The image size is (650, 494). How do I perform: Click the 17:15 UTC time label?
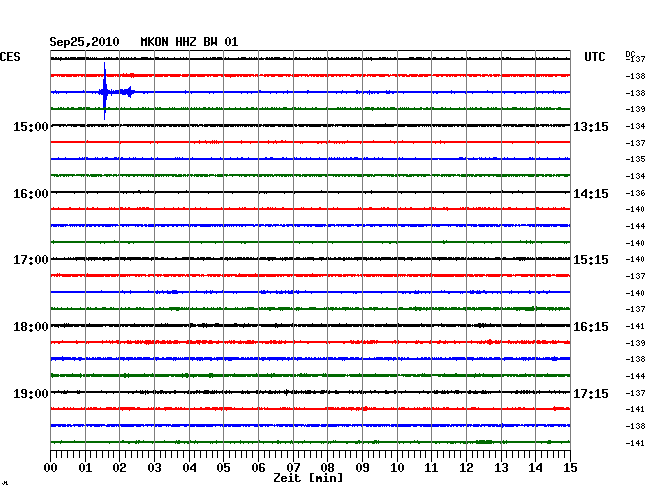591,393
